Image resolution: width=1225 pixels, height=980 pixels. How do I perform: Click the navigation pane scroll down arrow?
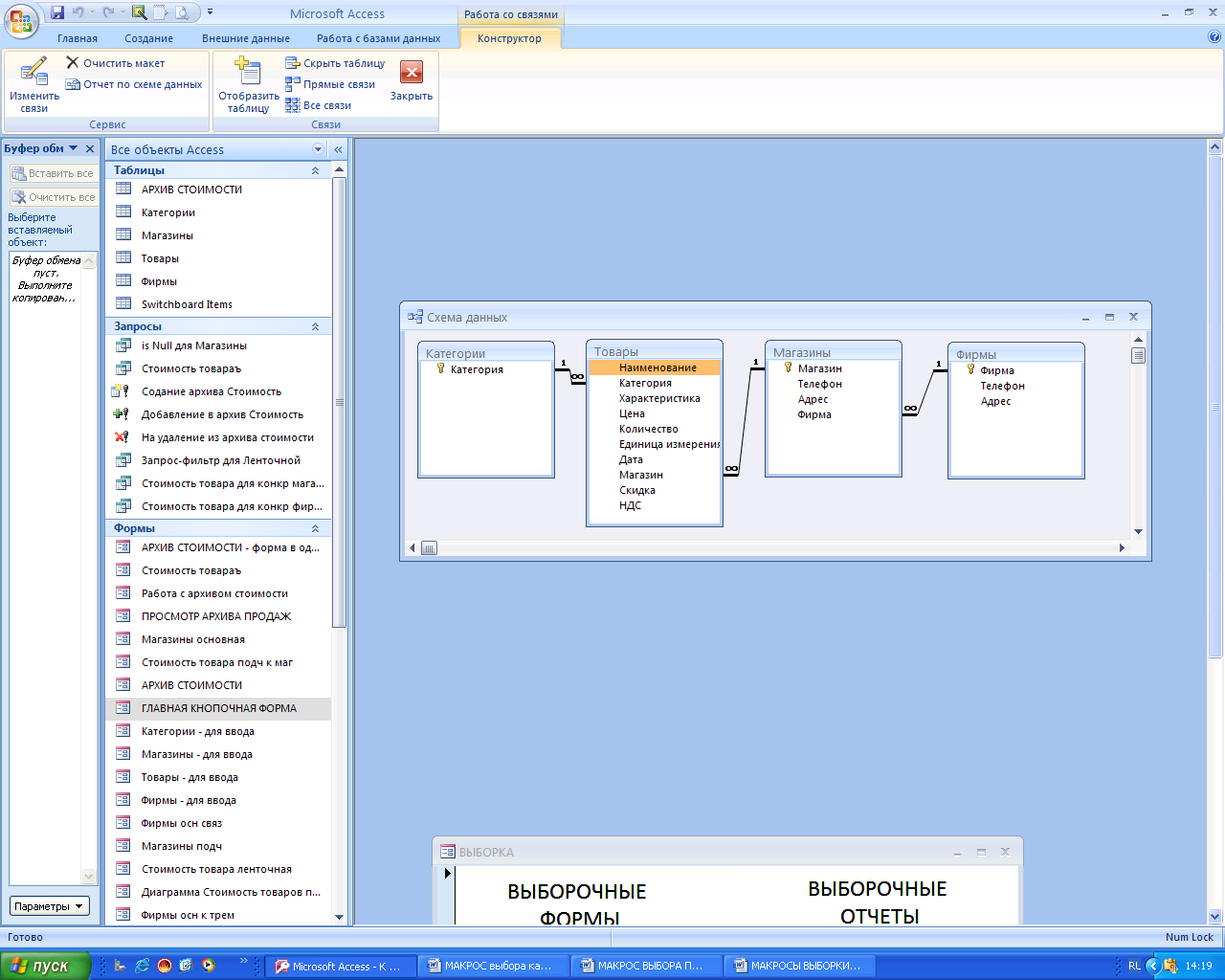[x=339, y=917]
